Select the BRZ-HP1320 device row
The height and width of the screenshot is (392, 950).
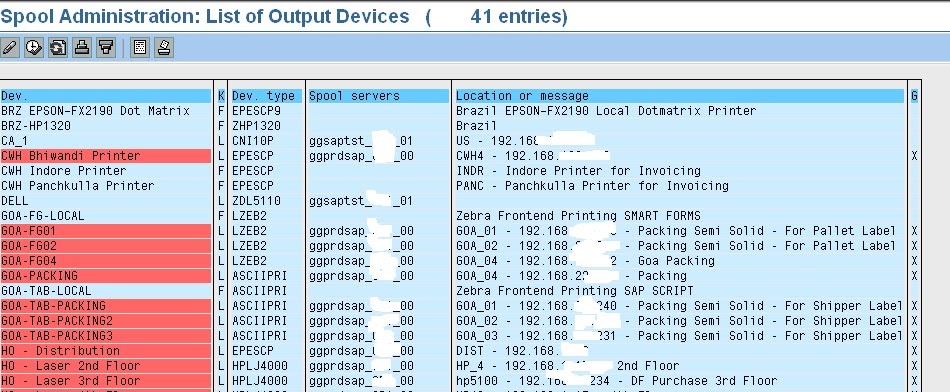36,126
